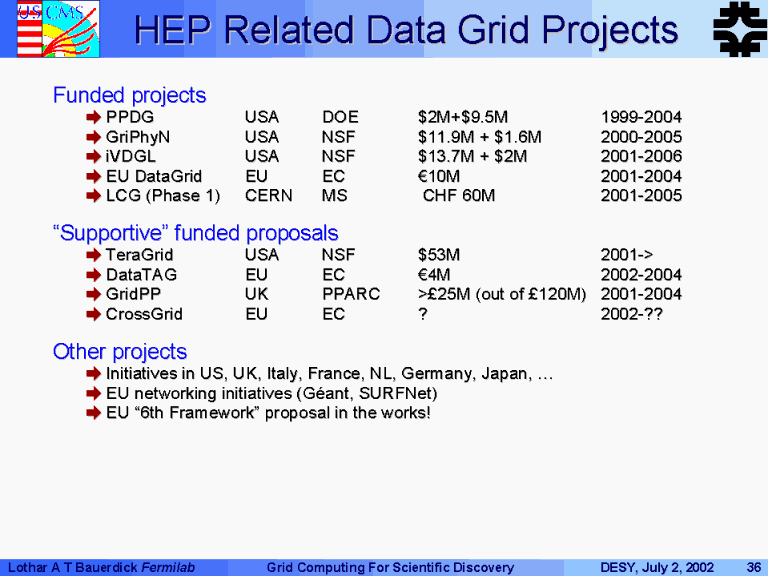768x576 pixels.
Task: Click the PPDG project name
Action: coord(130,117)
